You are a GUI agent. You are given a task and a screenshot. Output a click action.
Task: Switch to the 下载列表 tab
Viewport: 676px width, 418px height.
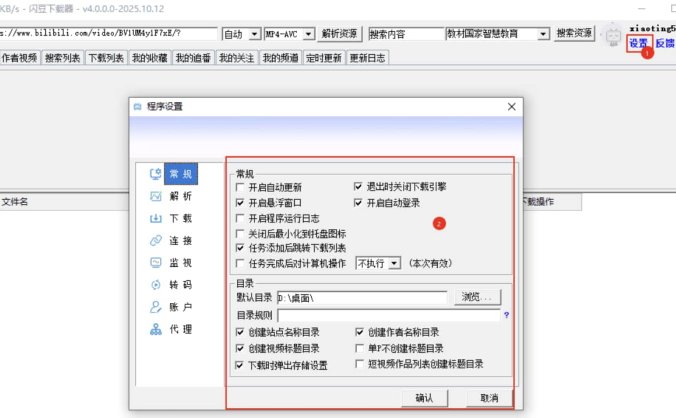click(x=106, y=58)
